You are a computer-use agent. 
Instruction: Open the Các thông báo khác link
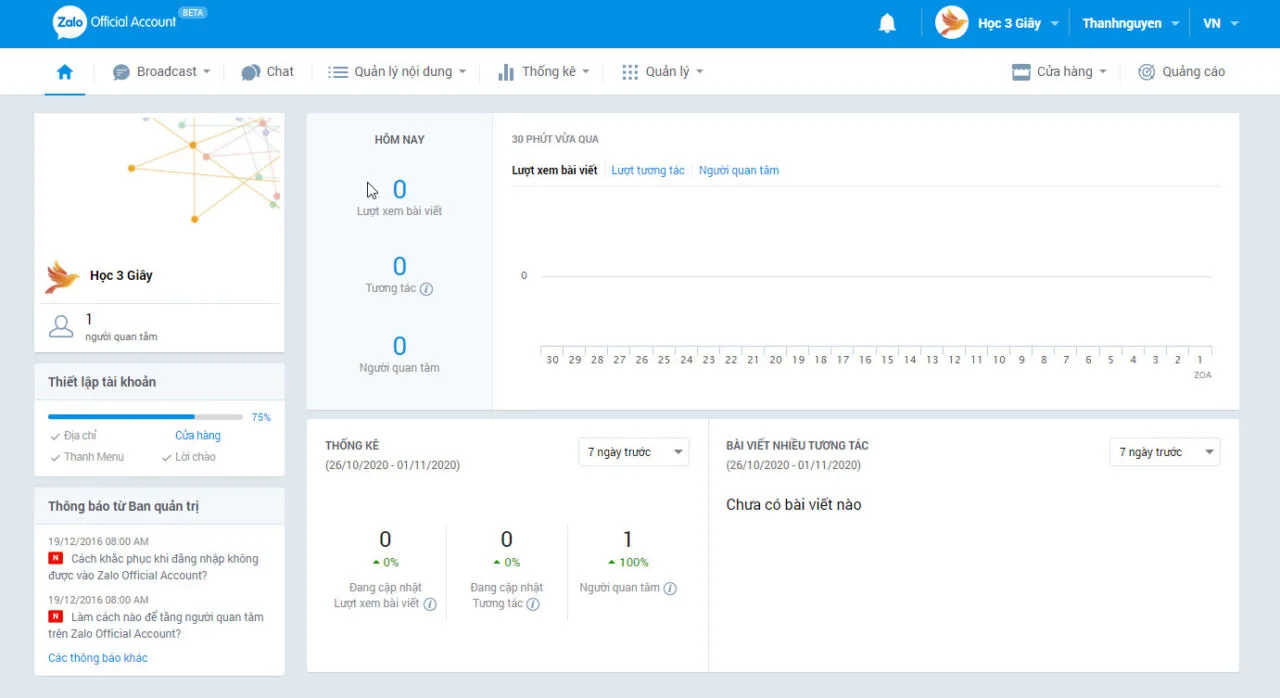[98, 658]
